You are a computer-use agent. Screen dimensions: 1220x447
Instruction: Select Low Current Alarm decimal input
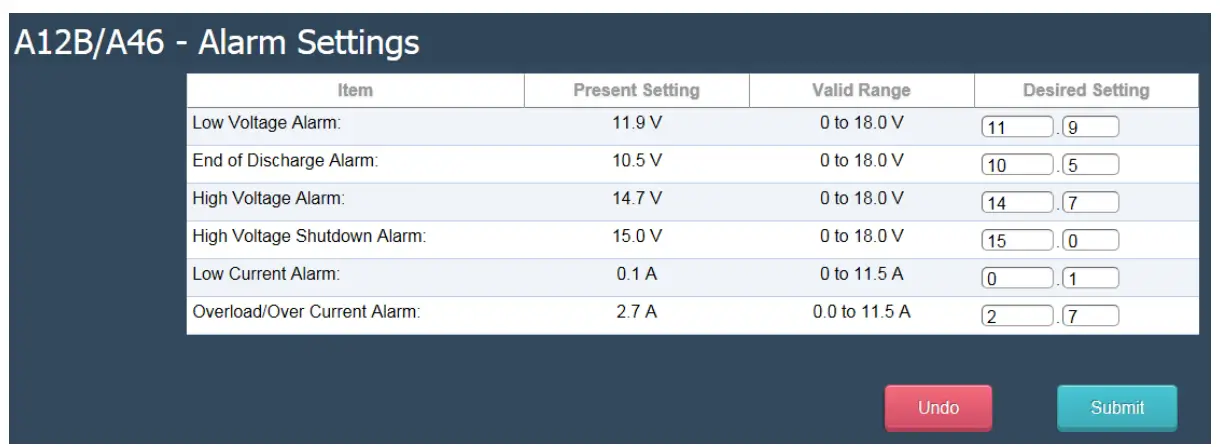tap(1091, 280)
